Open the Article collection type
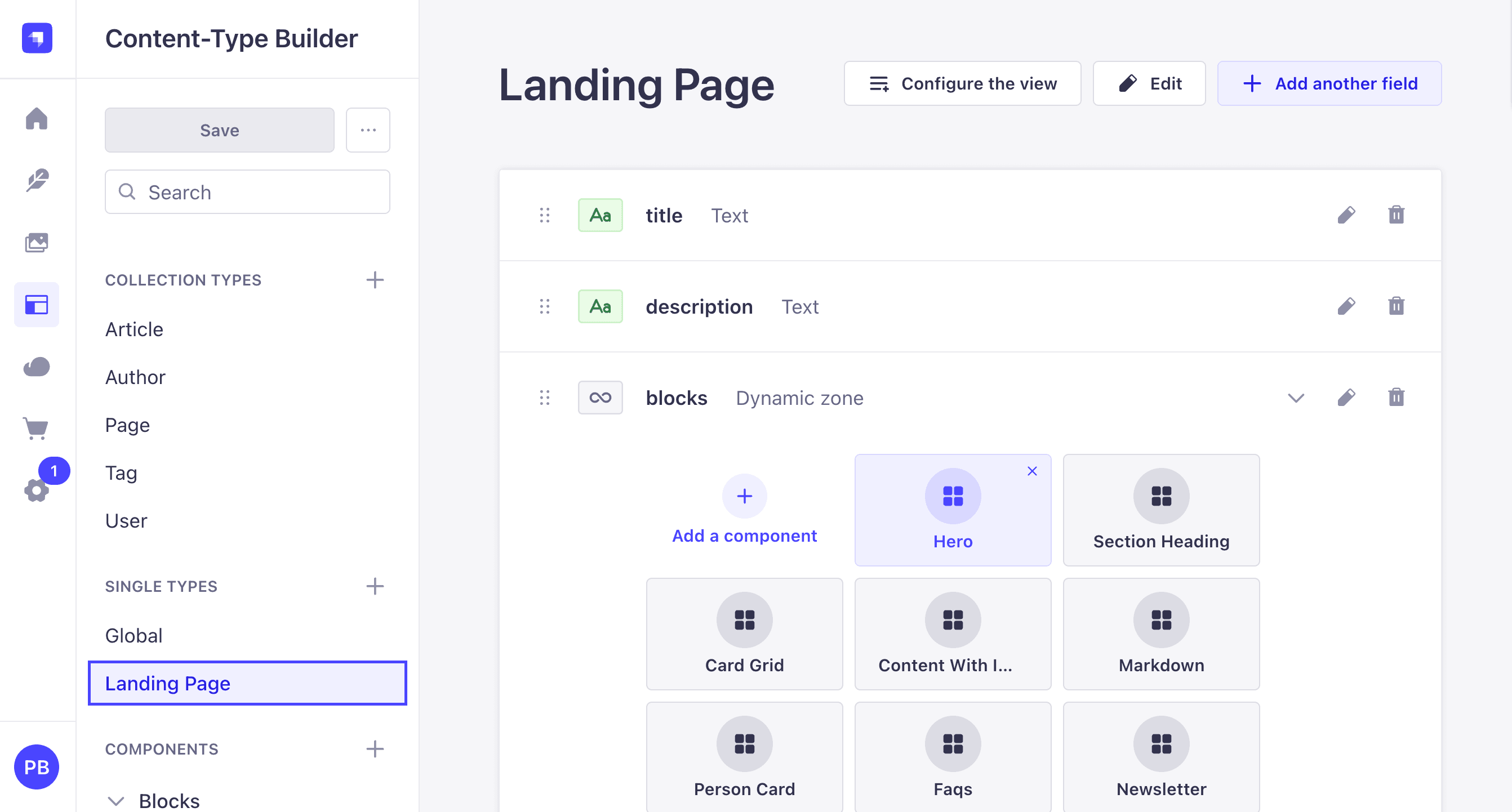 [x=134, y=329]
